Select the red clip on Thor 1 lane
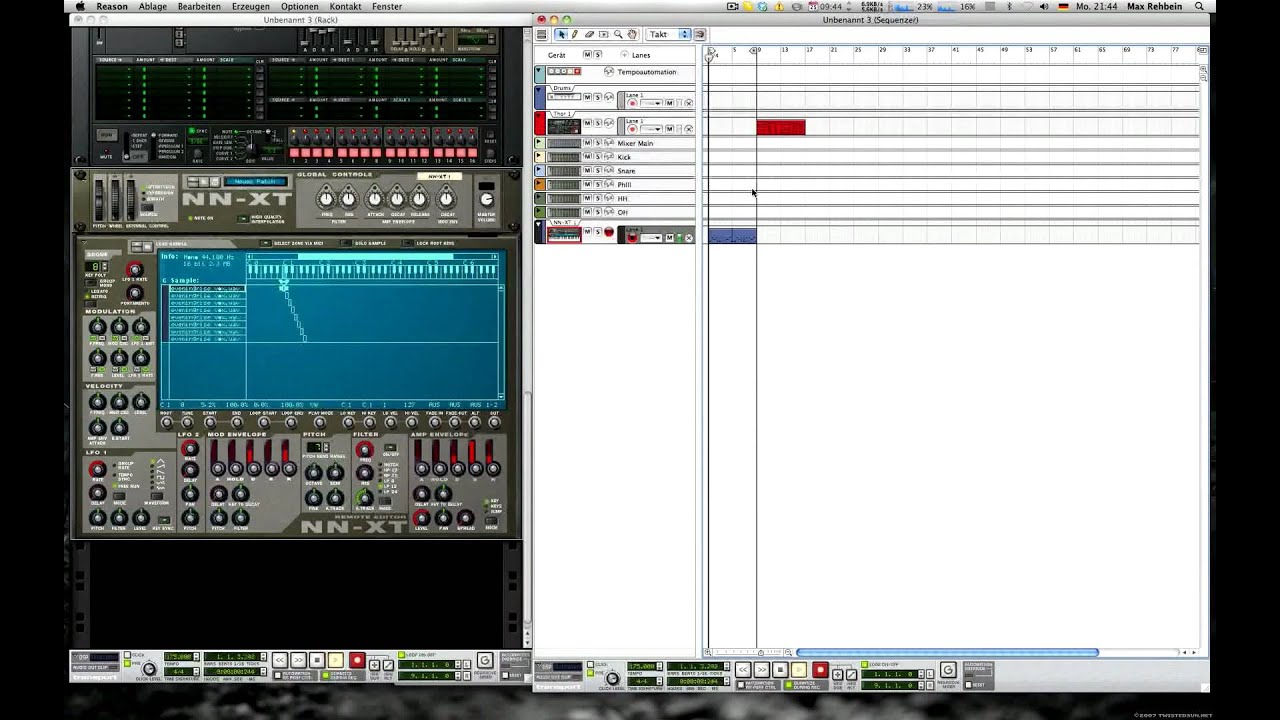 point(781,127)
